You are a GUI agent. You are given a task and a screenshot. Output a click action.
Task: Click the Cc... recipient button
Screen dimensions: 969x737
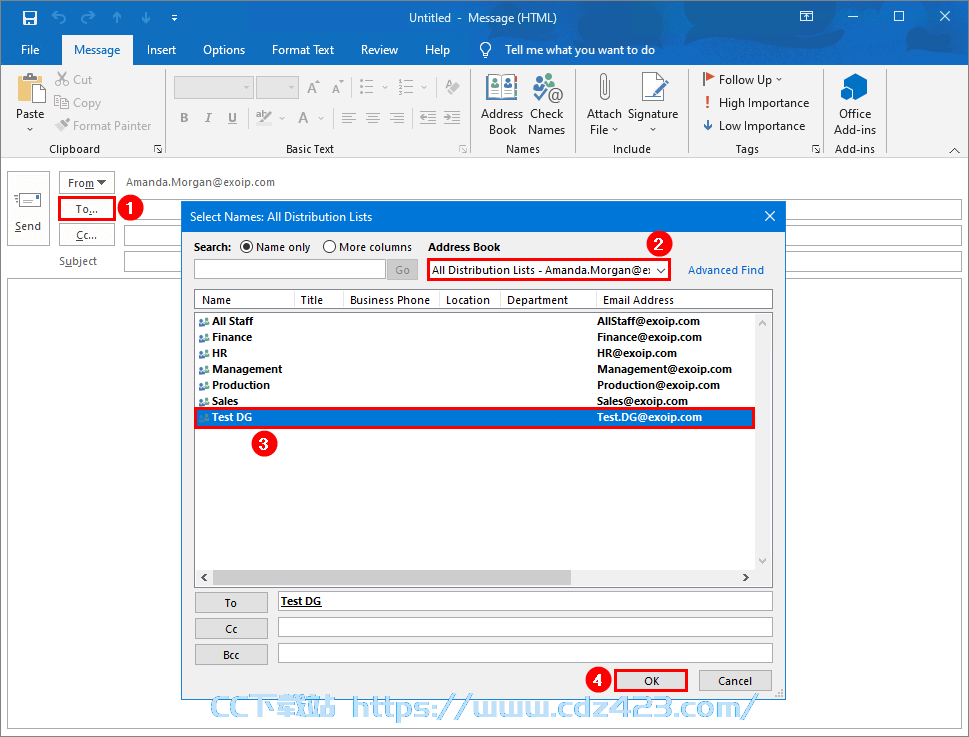(87, 235)
